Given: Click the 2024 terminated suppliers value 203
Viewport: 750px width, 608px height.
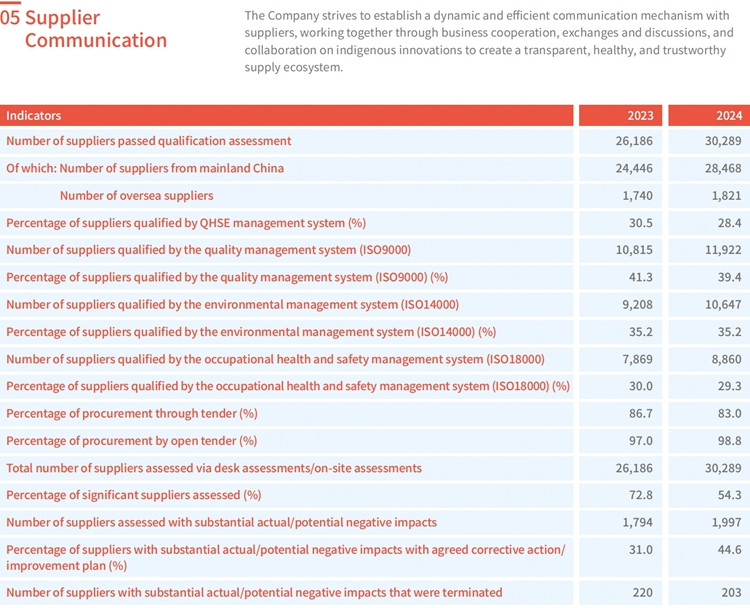Looking at the screenshot, I should click(x=730, y=592).
